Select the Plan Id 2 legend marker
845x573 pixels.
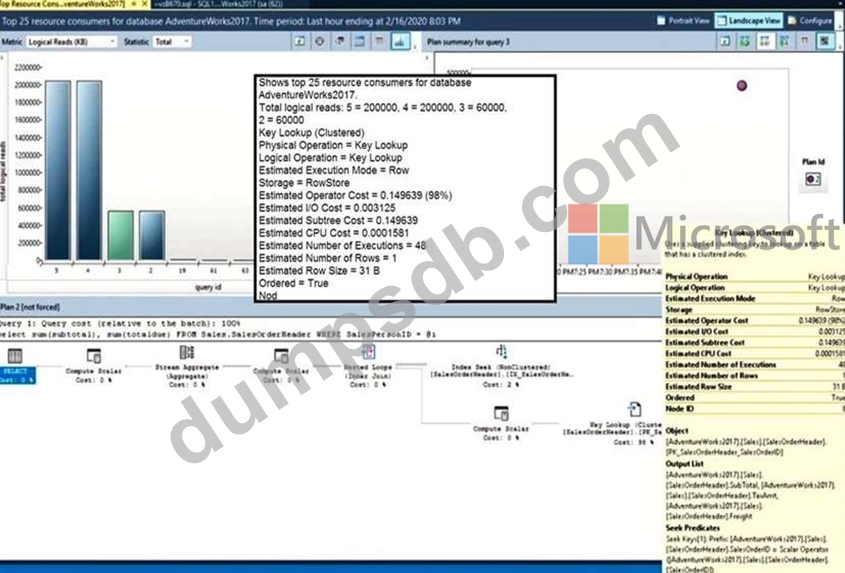coord(812,179)
